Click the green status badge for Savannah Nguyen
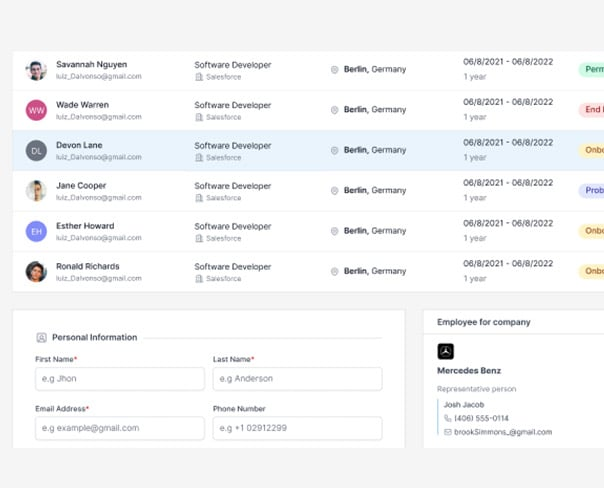The height and width of the screenshot is (488, 604). [x=591, y=70]
